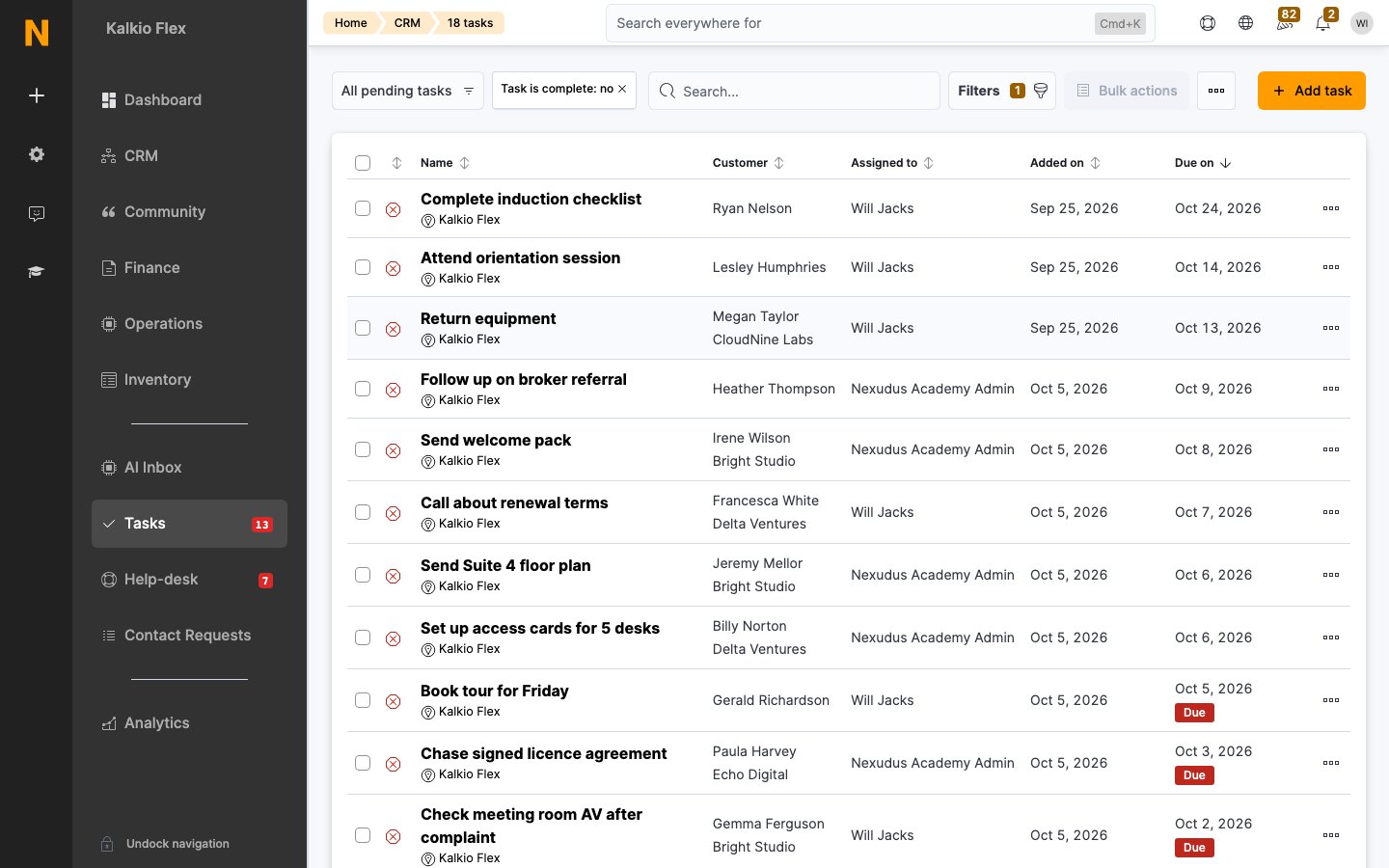Check the Chase signed licence agreement row

(x=363, y=763)
